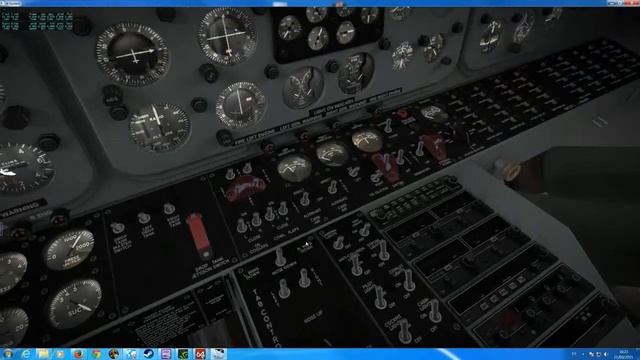Toggle the Right Drop Tank switch
The image size is (640, 360).
pyautogui.click(x=169, y=209)
